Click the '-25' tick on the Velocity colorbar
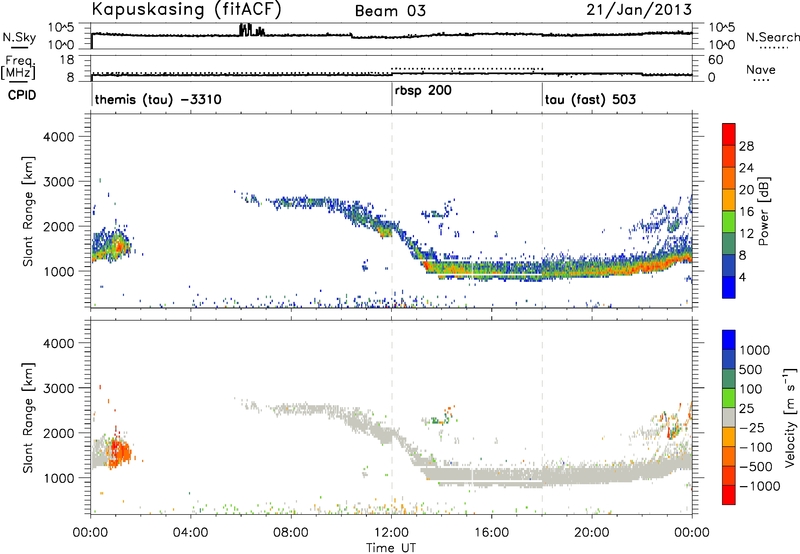This screenshot has width=800, height=554. (752, 428)
